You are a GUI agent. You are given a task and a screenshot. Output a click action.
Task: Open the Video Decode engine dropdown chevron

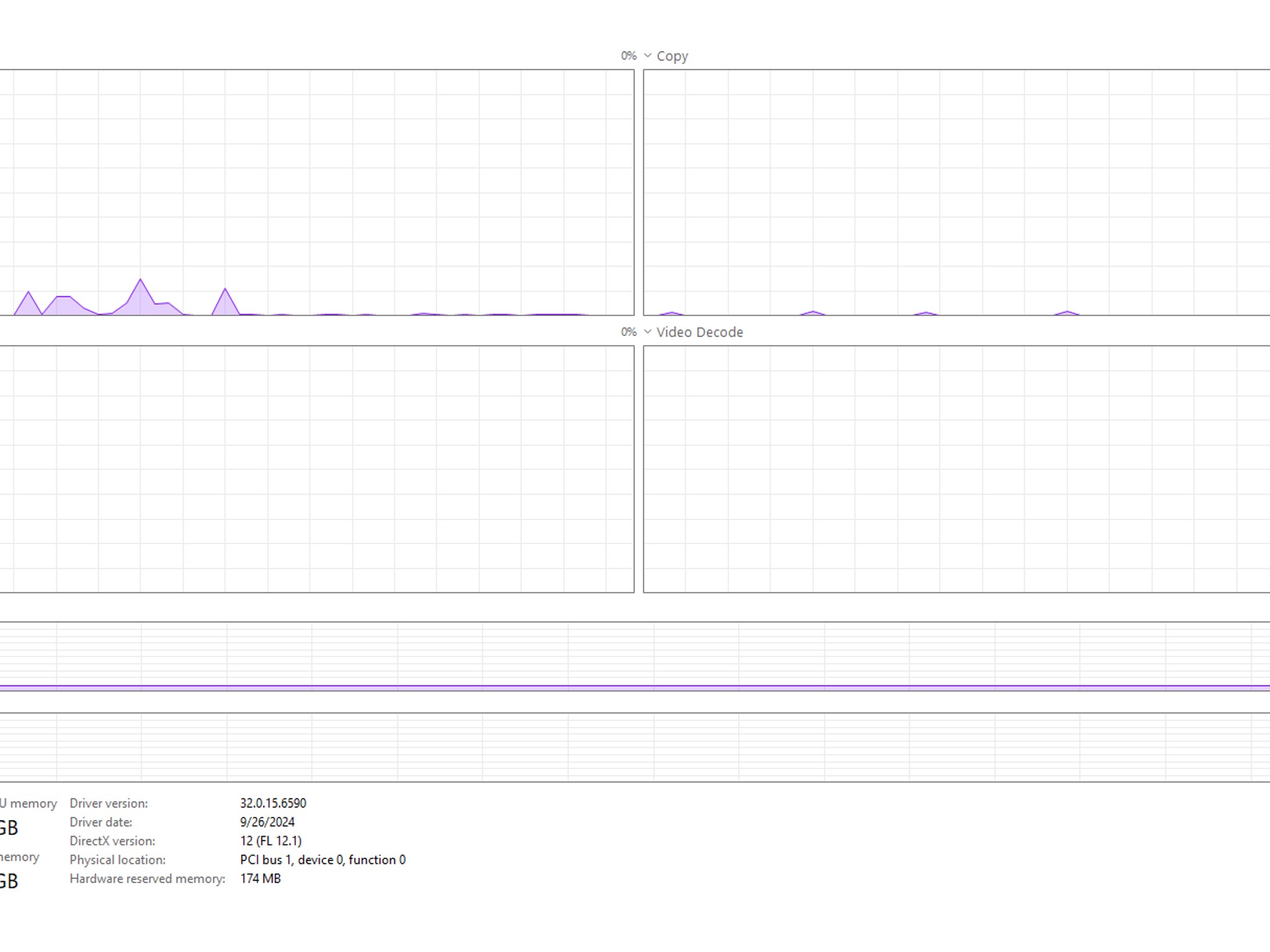coord(647,332)
